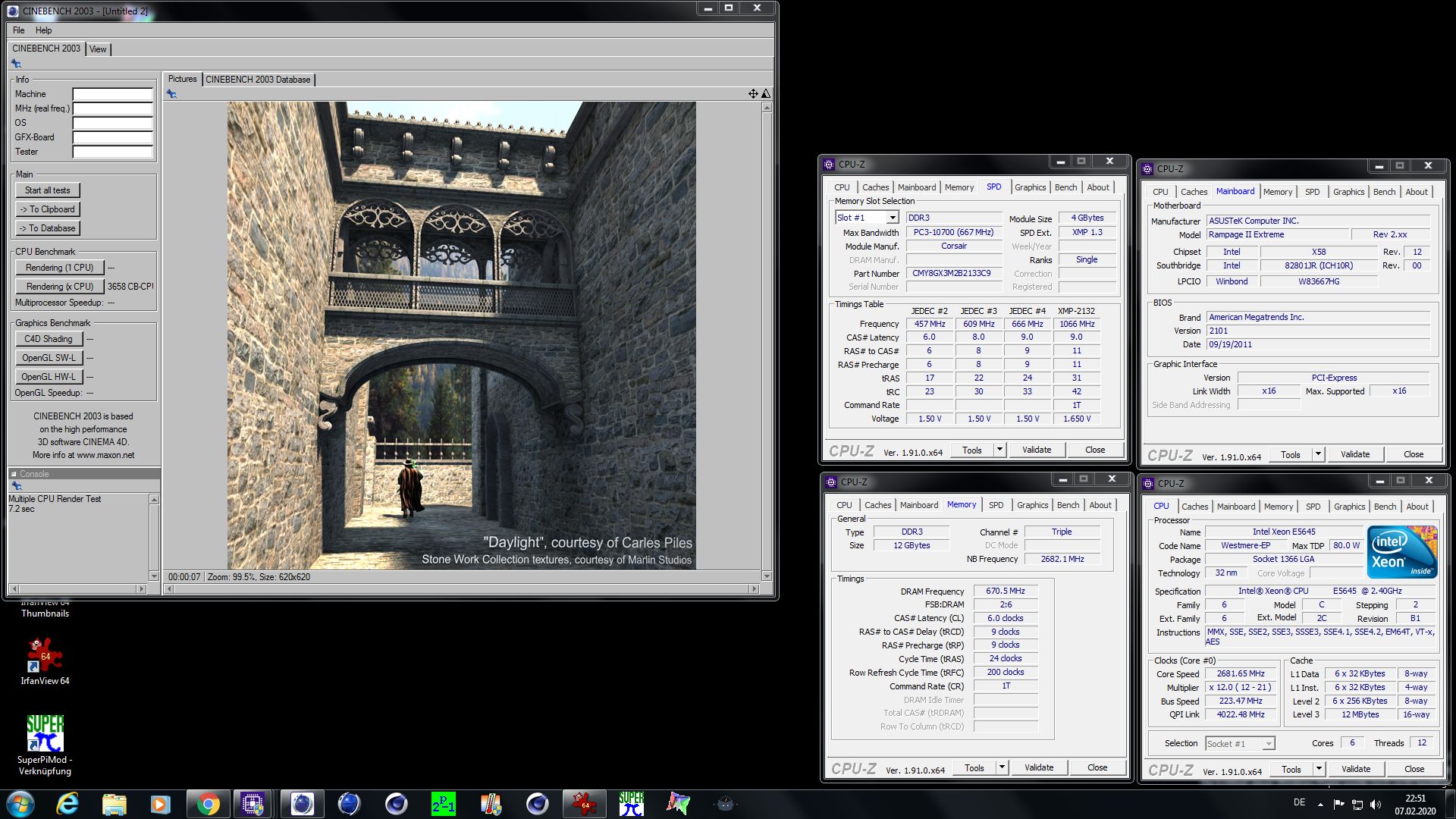Run the OpenGL HW-L test
The height and width of the screenshot is (819, 1456).
coord(49,377)
